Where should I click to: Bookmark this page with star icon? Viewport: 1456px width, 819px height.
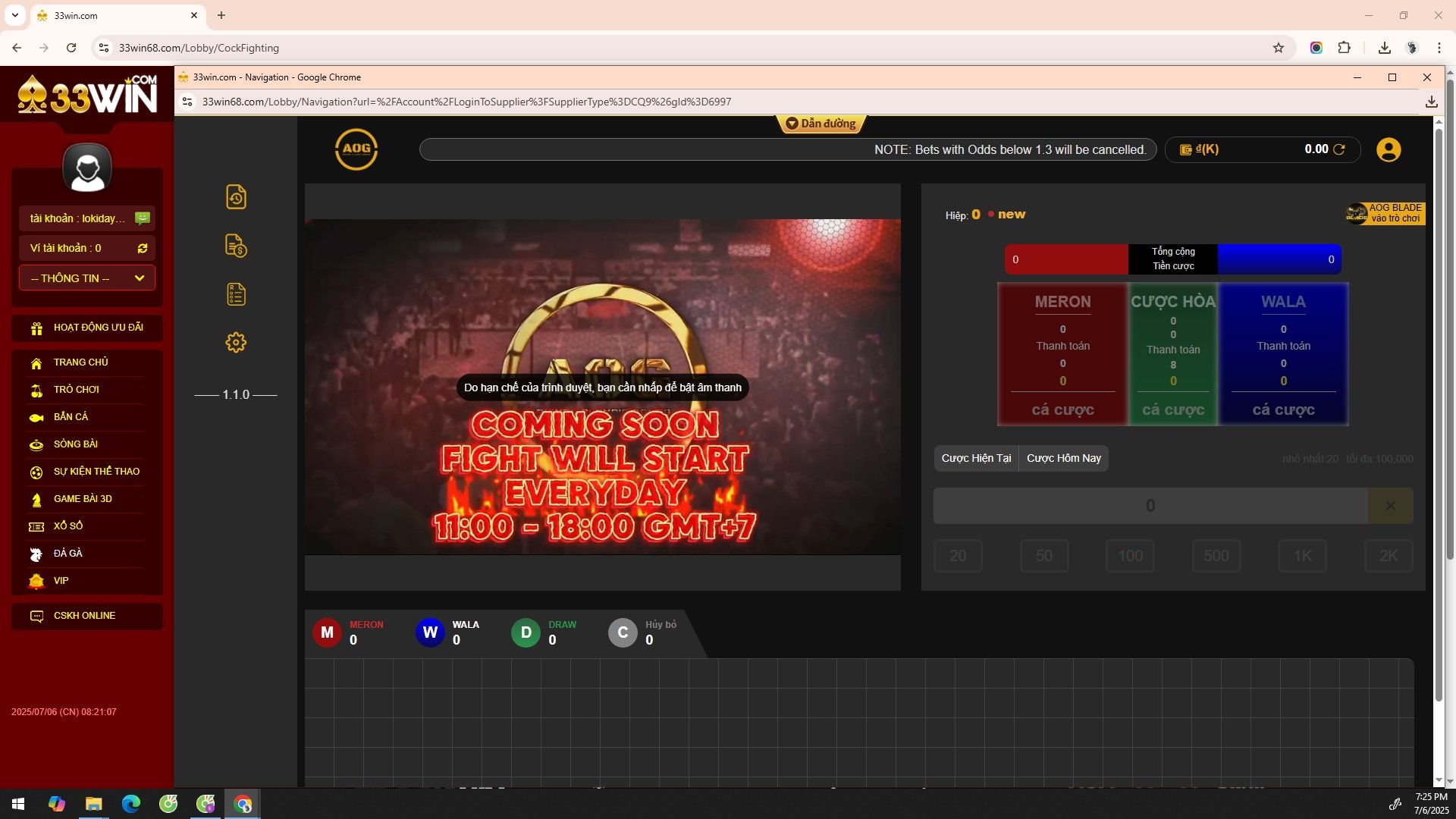1279,48
